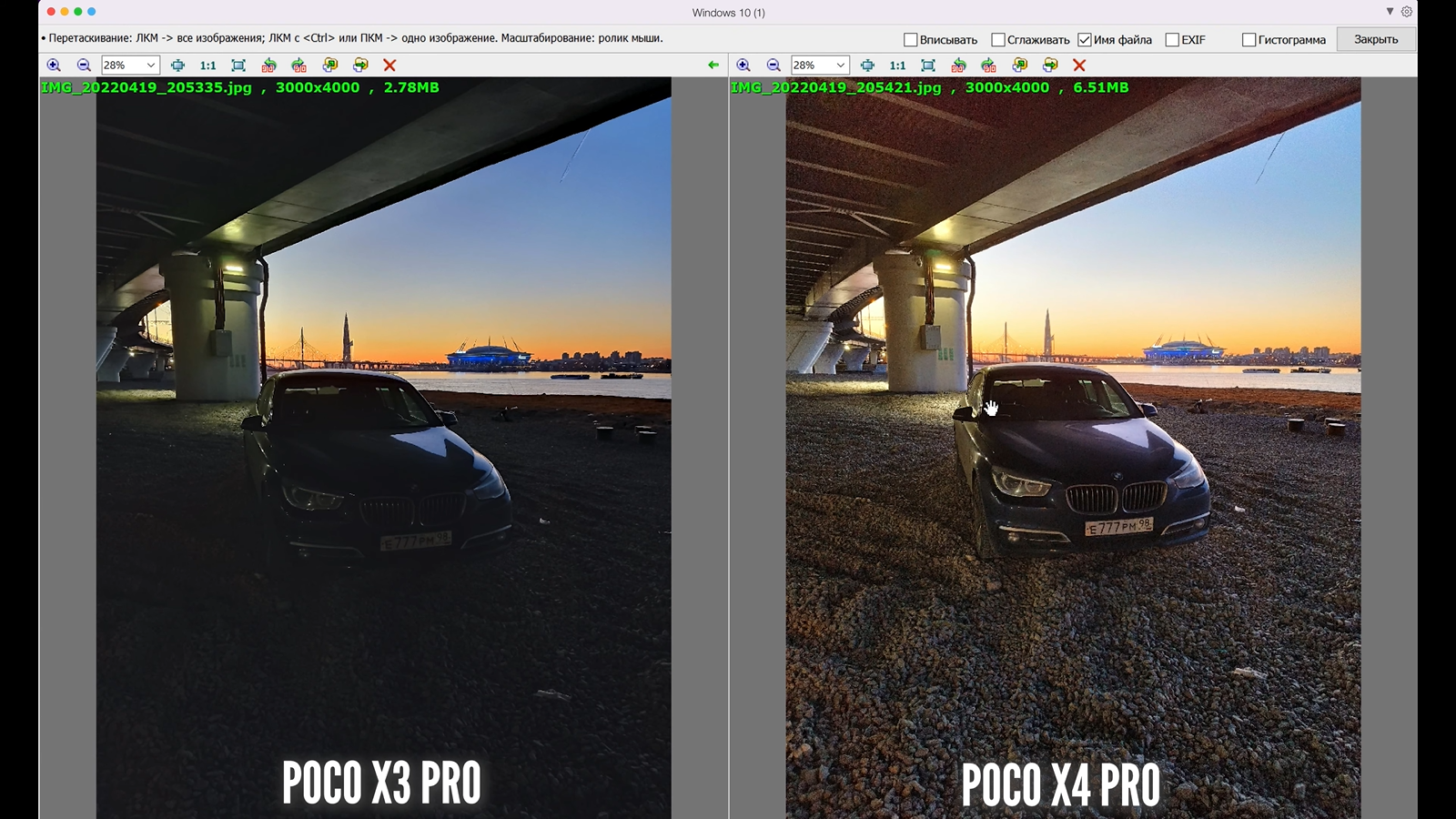
Task: Zoom out on the right image panel
Action: pyautogui.click(x=773, y=66)
